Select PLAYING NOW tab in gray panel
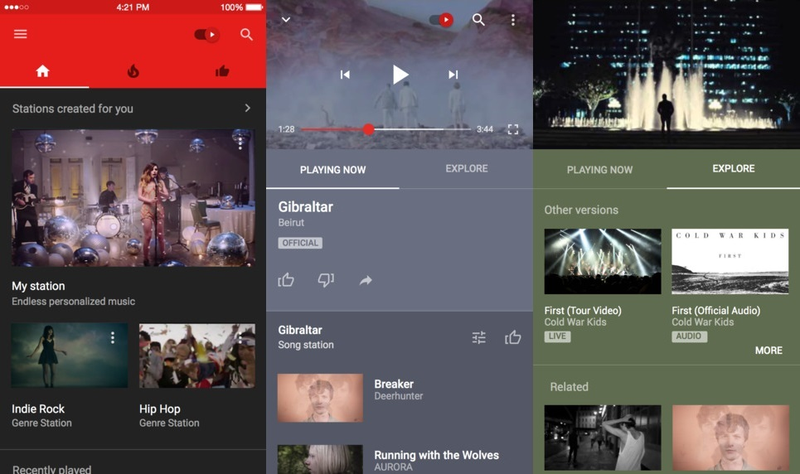 click(333, 170)
